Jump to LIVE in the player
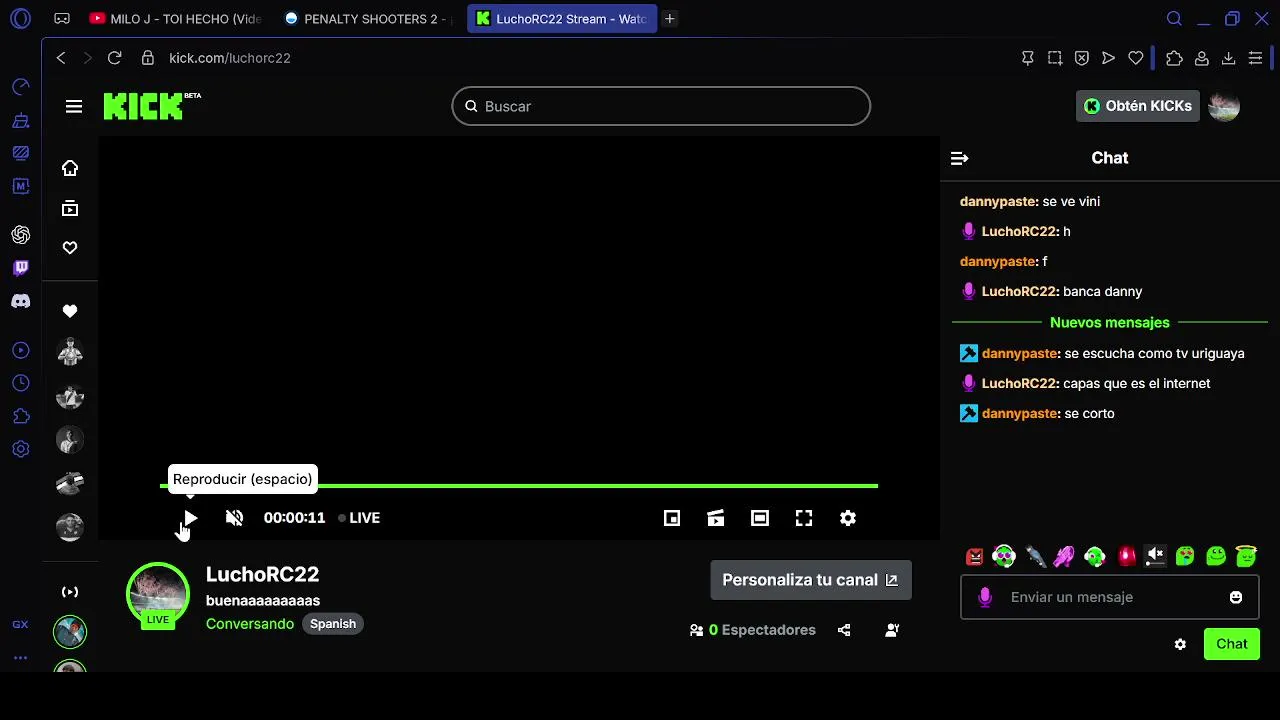Screen dimensions: 1280x720 pyautogui.click(x=359, y=518)
